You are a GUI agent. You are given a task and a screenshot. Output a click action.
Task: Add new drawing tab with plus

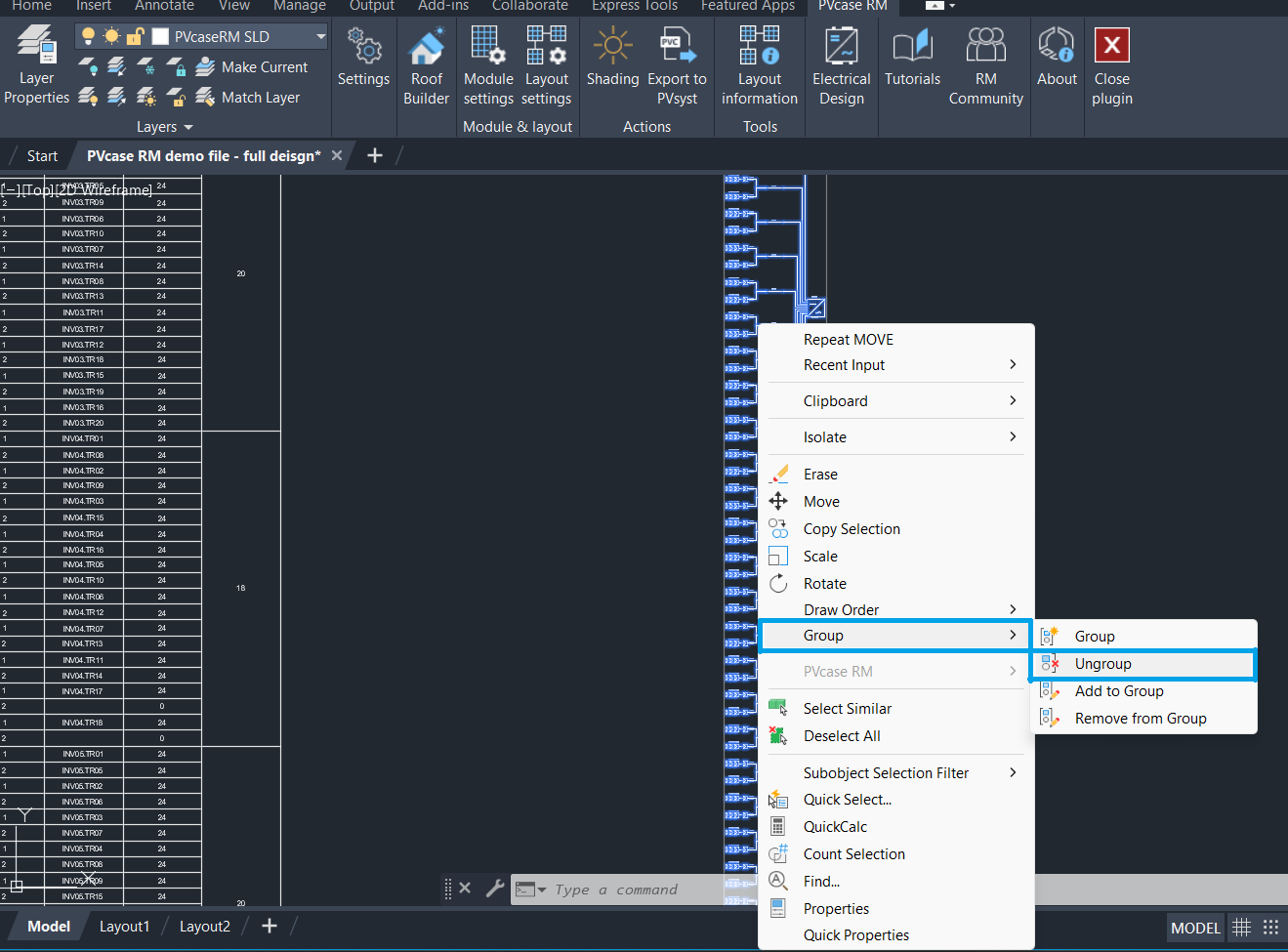point(374,155)
